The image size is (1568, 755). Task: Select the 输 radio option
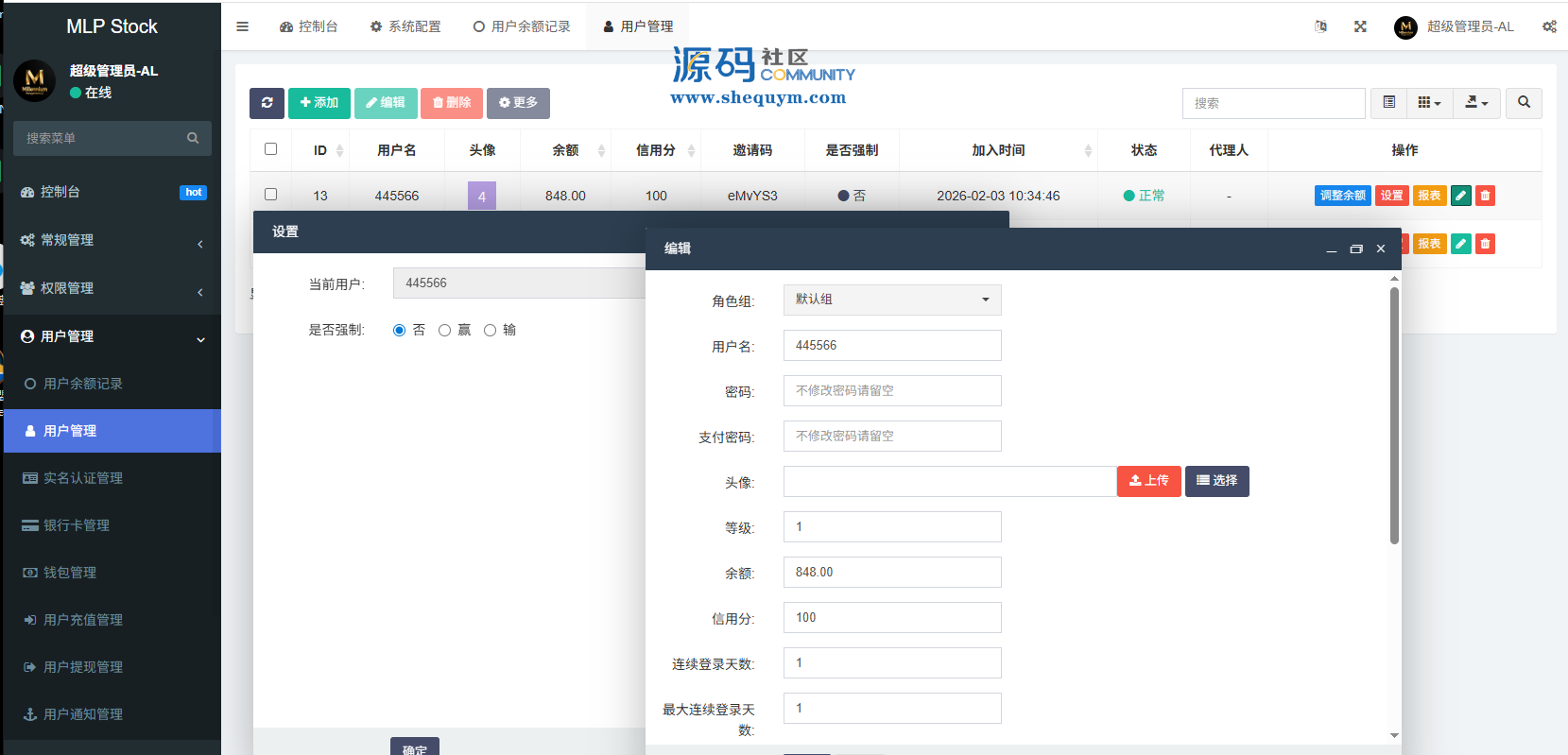490,331
